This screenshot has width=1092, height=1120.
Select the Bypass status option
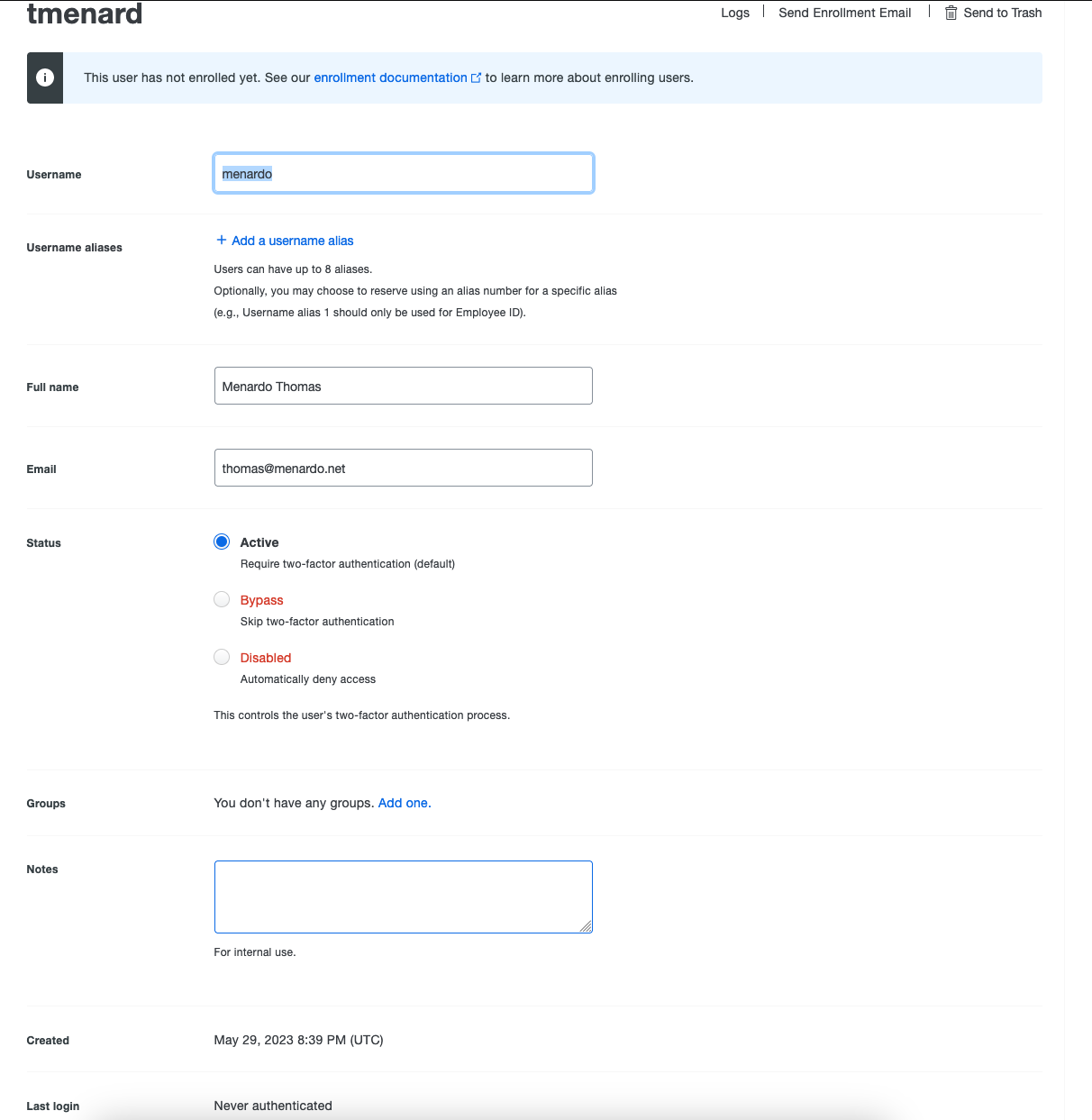222,599
